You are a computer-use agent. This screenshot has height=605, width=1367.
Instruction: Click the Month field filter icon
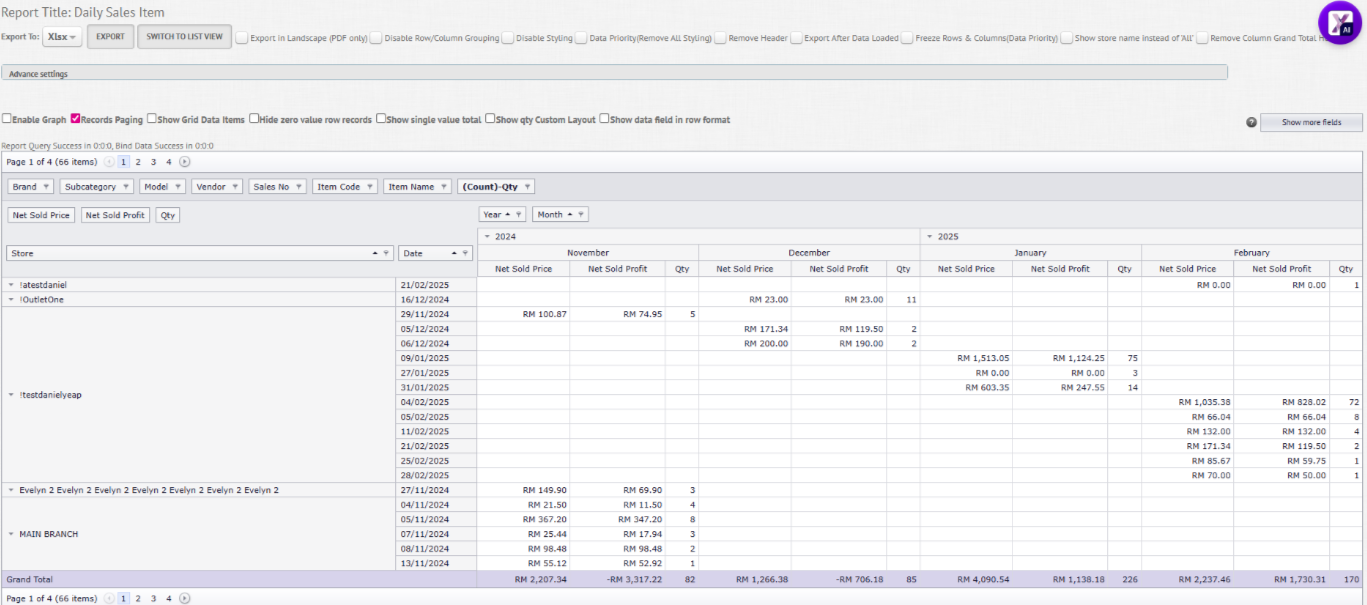[580, 215]
